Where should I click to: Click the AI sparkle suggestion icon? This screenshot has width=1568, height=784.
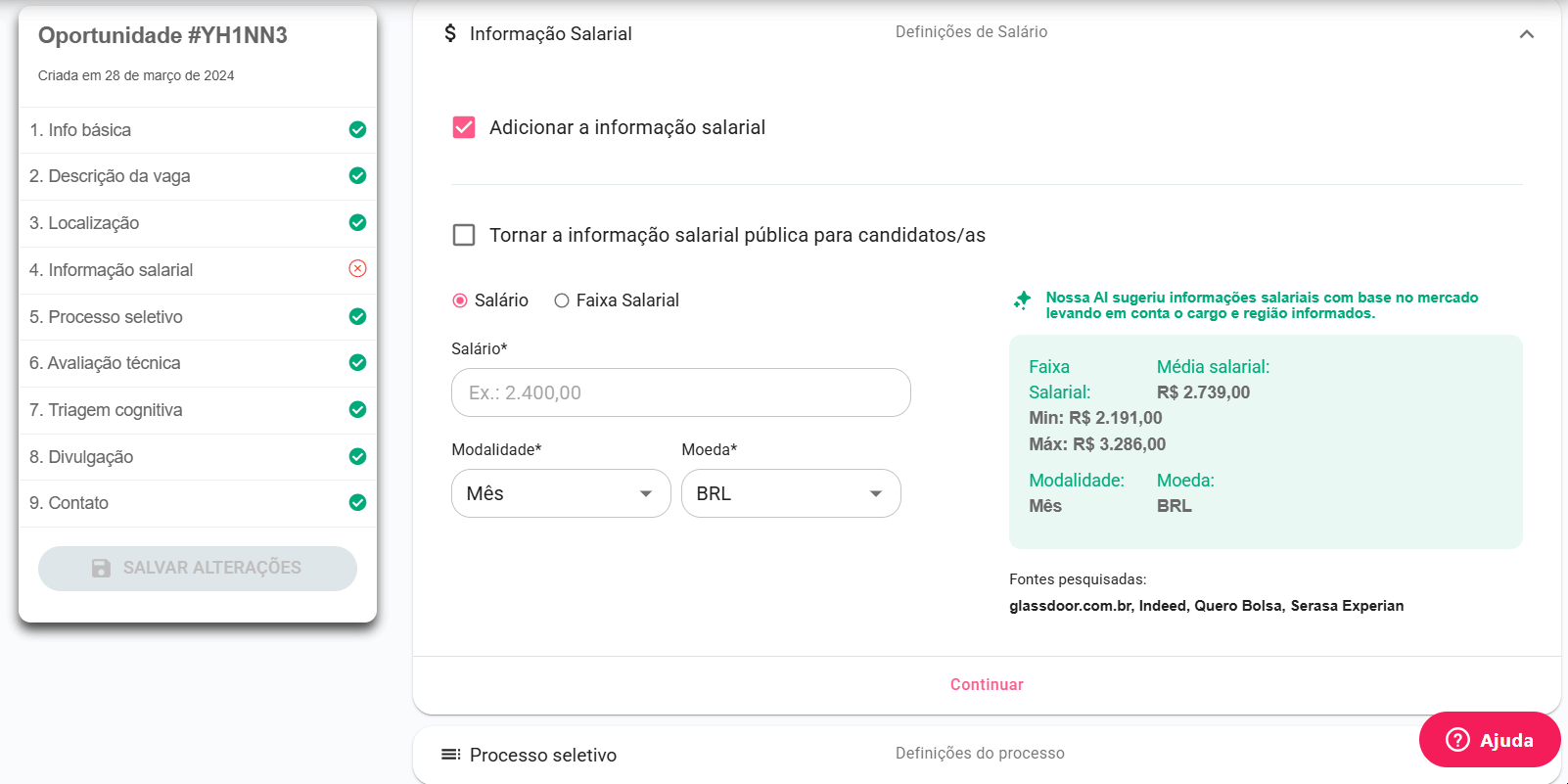[1022, 300]
